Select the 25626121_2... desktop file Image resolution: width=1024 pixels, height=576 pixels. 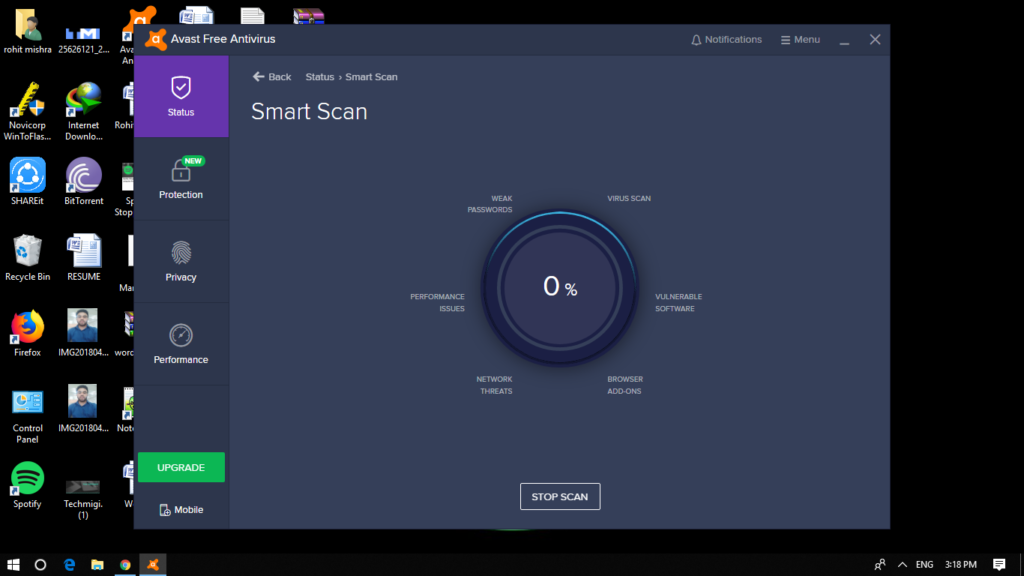pos(84,38)
